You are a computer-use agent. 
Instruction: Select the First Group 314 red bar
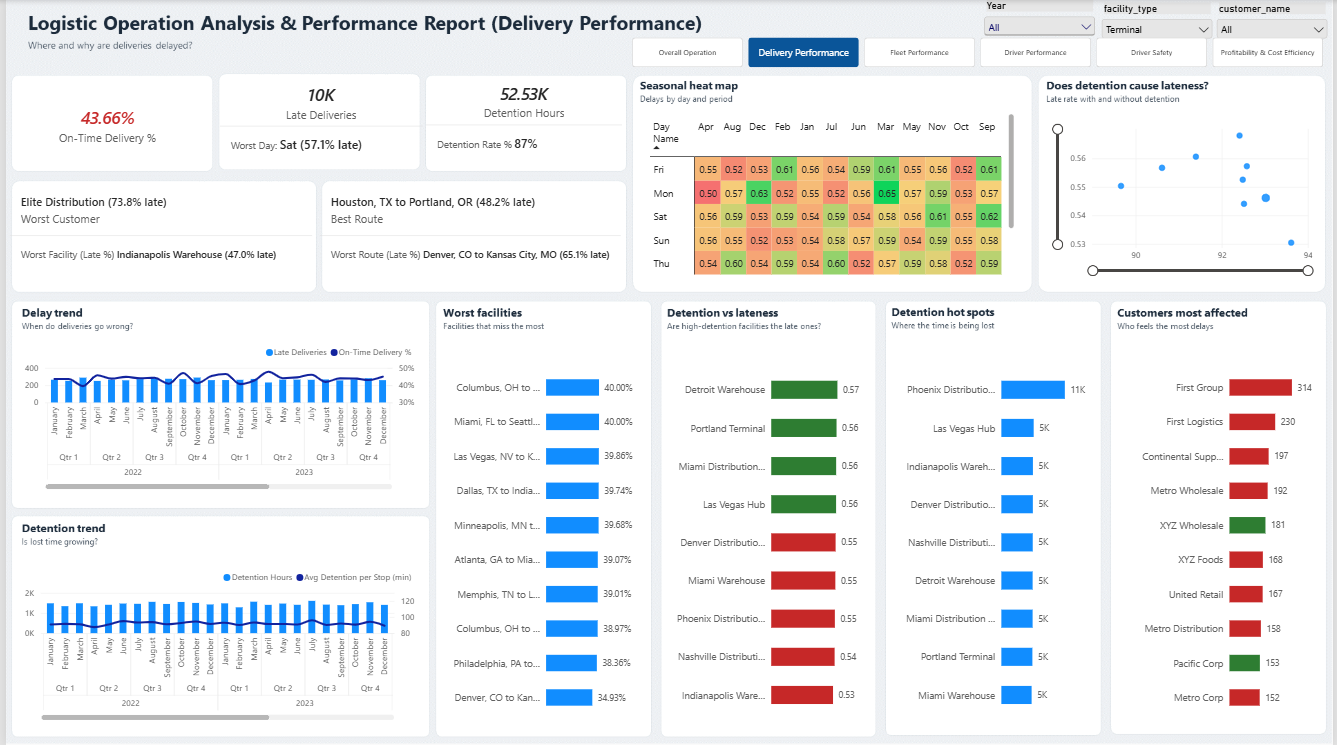click(1260, 388)
